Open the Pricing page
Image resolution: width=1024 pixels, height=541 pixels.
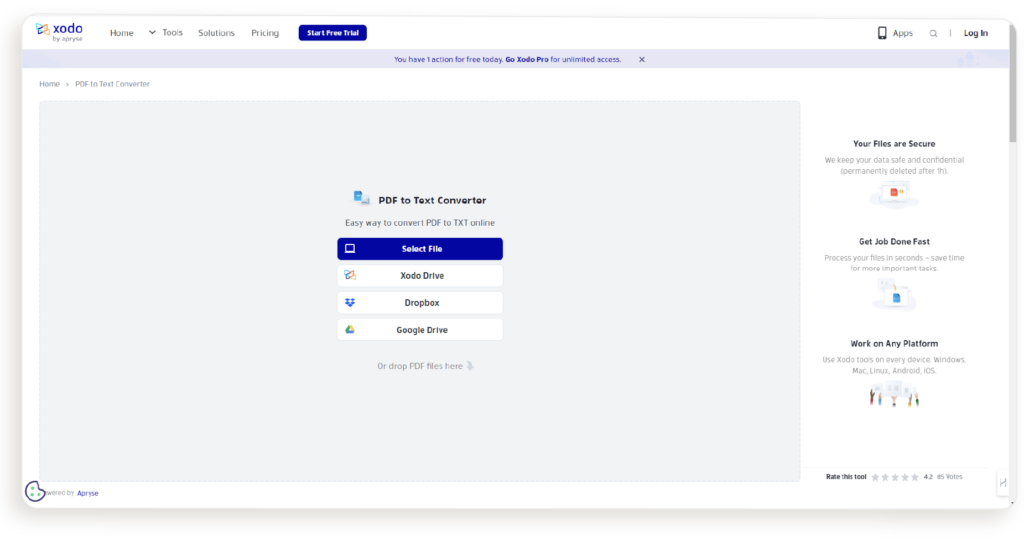(265, 33)
